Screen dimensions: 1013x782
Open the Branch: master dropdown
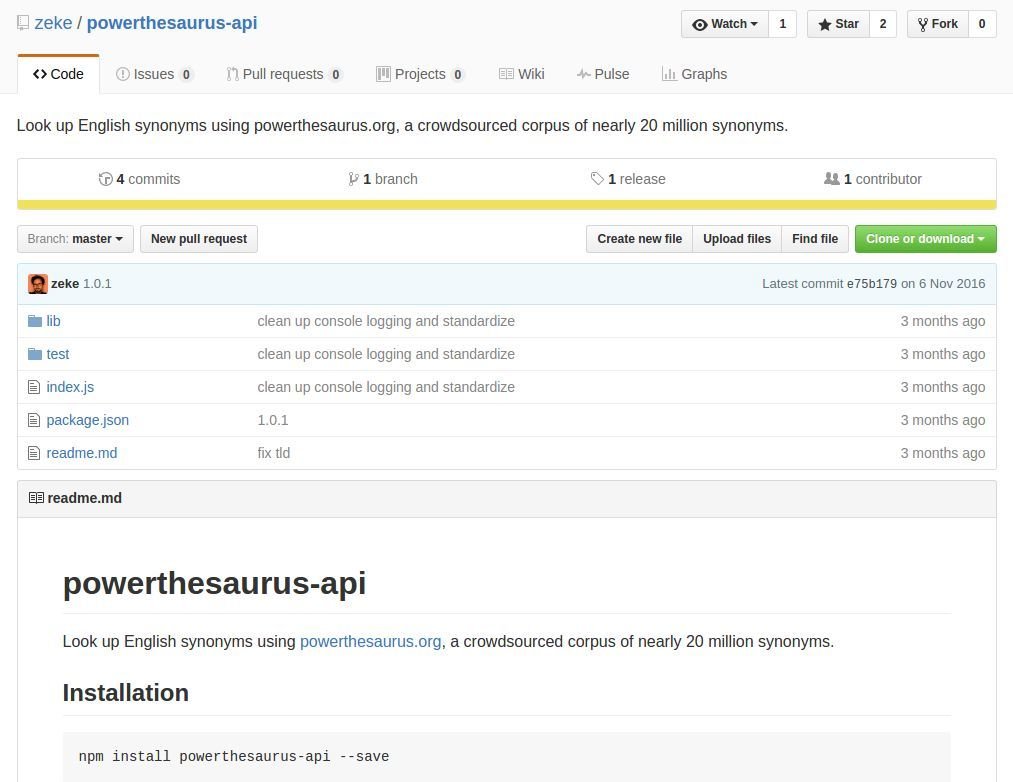75,239
